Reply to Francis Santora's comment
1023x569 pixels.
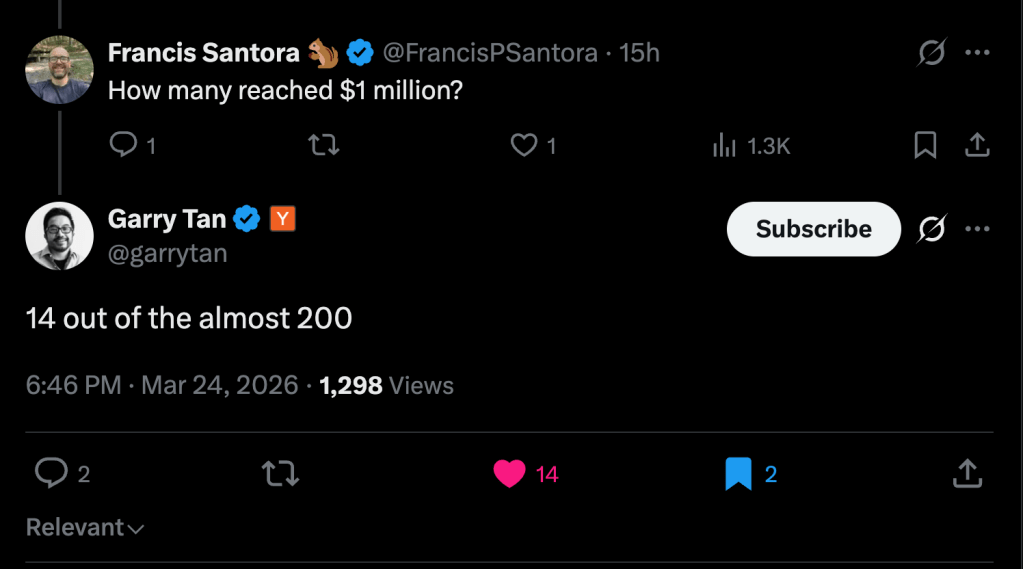[x=123, y=146]
